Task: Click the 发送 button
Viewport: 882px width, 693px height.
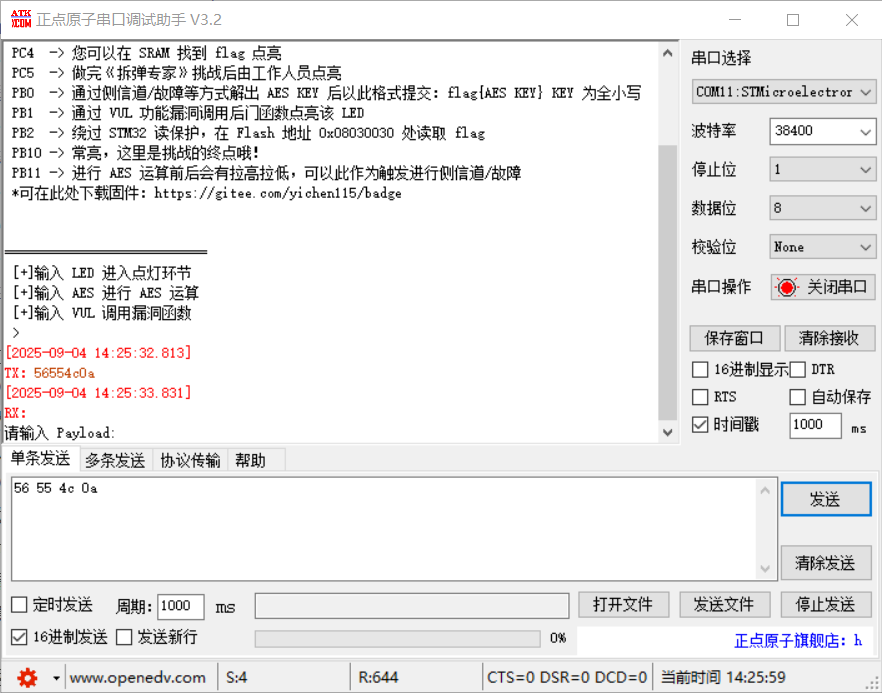Action: point(826,499)
